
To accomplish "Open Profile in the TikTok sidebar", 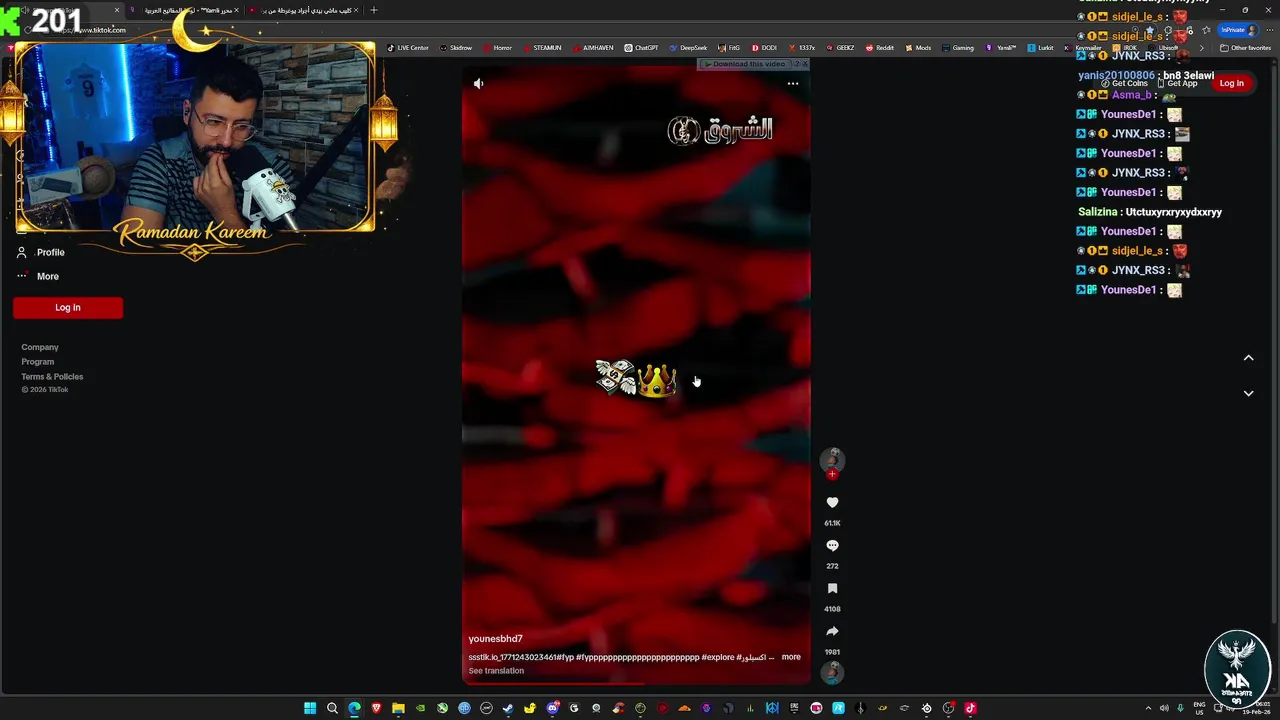I will point(40,252).
